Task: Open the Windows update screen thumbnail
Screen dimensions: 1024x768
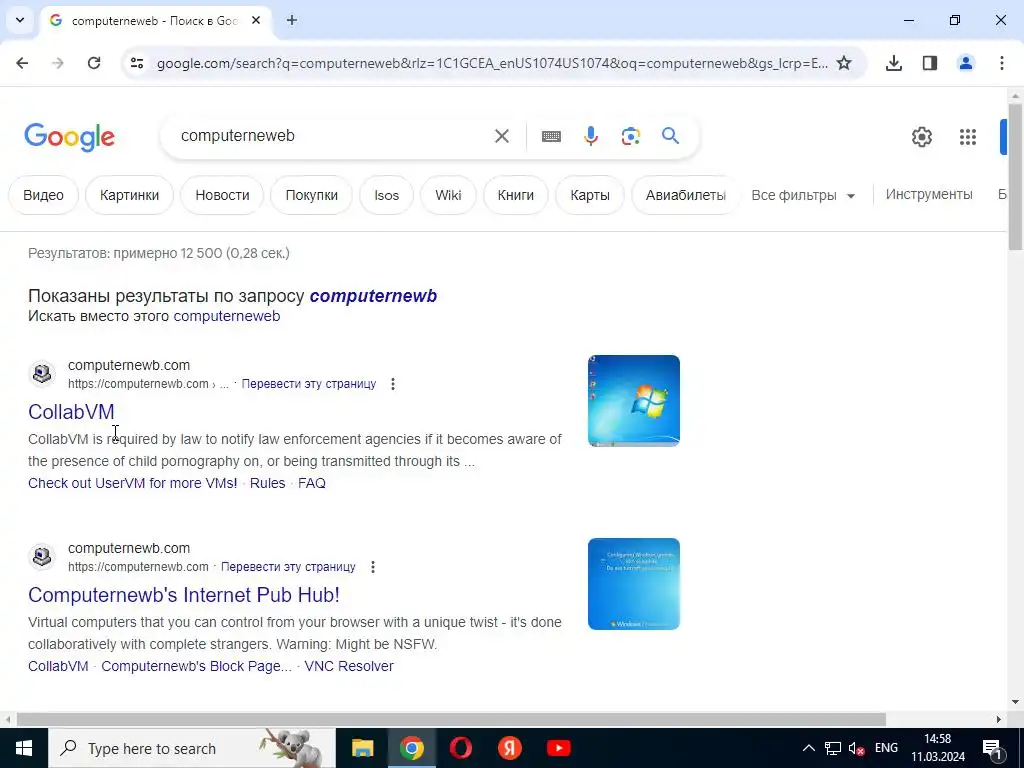Action: click(x=633, y=584)
